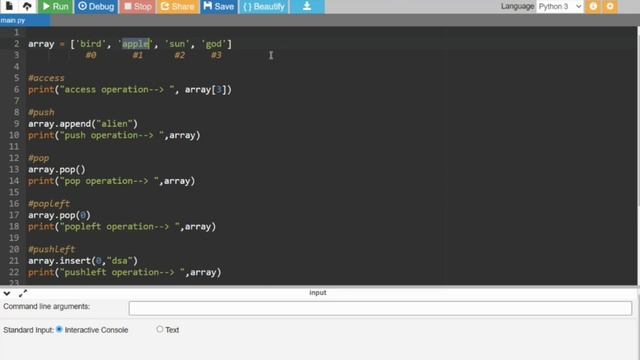Click print pushleft operation line
This screenshot has width=640, height=360.
coord(124,272)
